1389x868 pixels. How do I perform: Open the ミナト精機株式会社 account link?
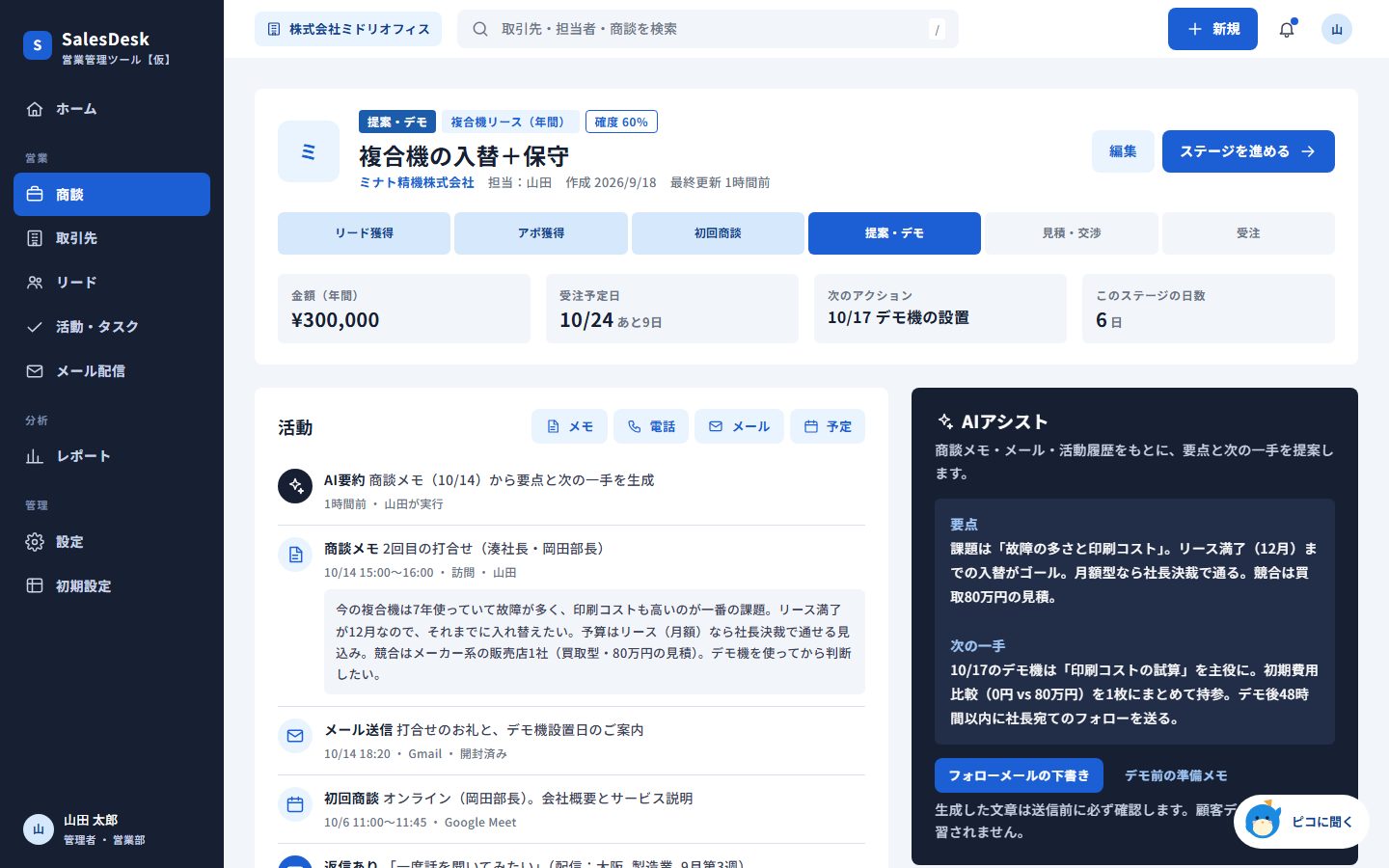pos(417,182)
